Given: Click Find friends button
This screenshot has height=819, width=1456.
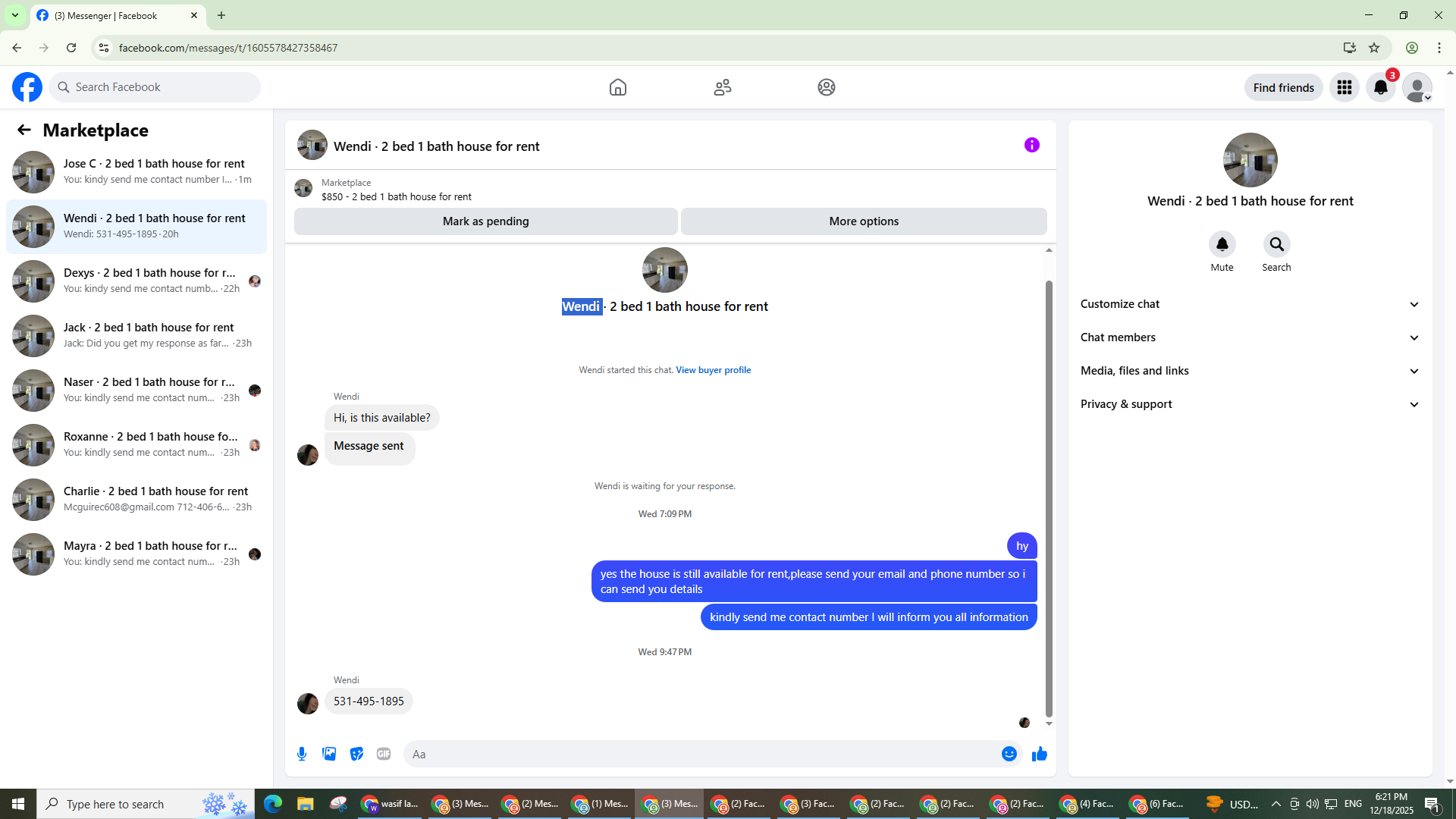Looking at the screenshot, I should pyautogui.click(x=1284, y=87).
